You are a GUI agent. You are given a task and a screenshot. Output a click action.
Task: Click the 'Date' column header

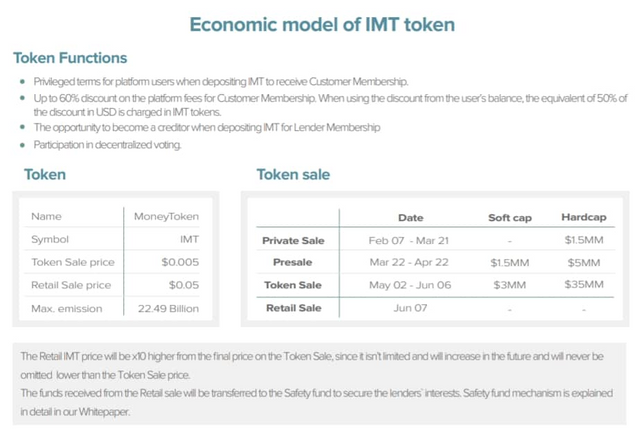point(410,218)
